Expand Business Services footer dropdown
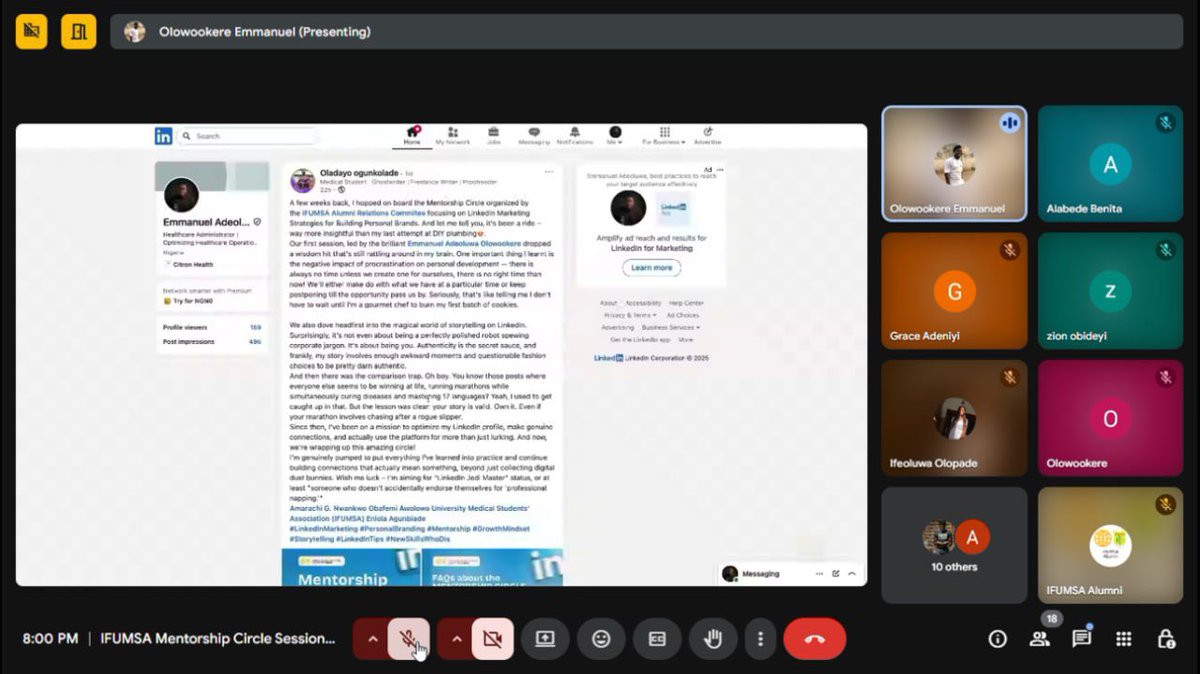 pos(671,327)
